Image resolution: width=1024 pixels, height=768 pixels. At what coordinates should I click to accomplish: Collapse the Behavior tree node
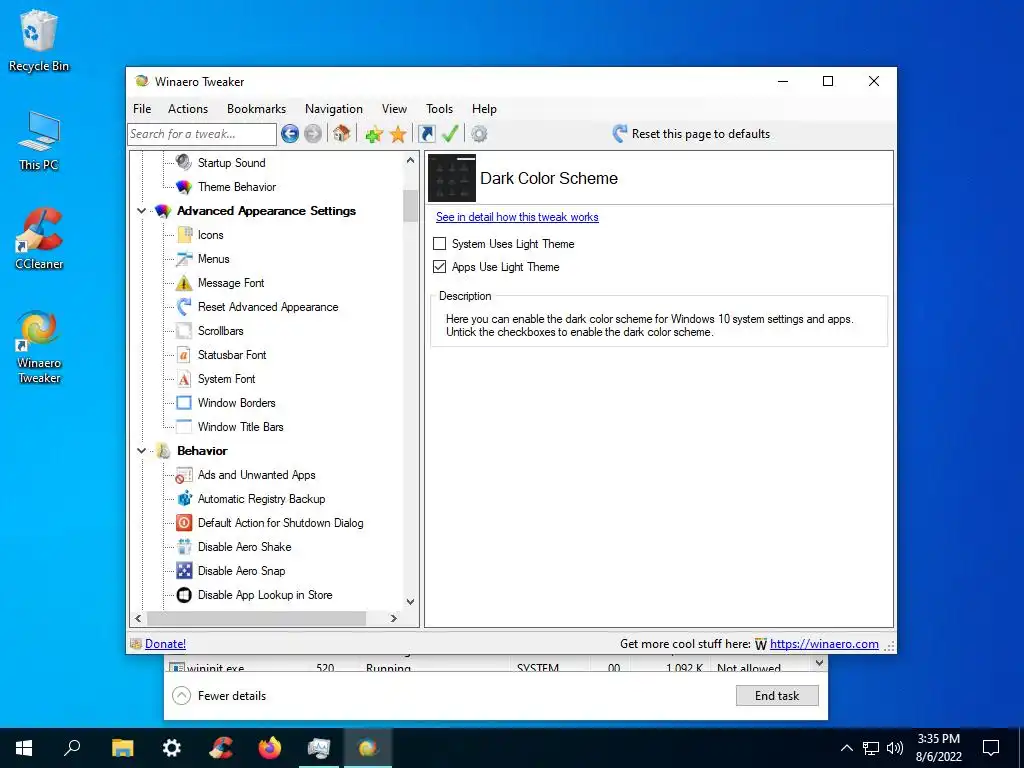click(x=141, y=451)
